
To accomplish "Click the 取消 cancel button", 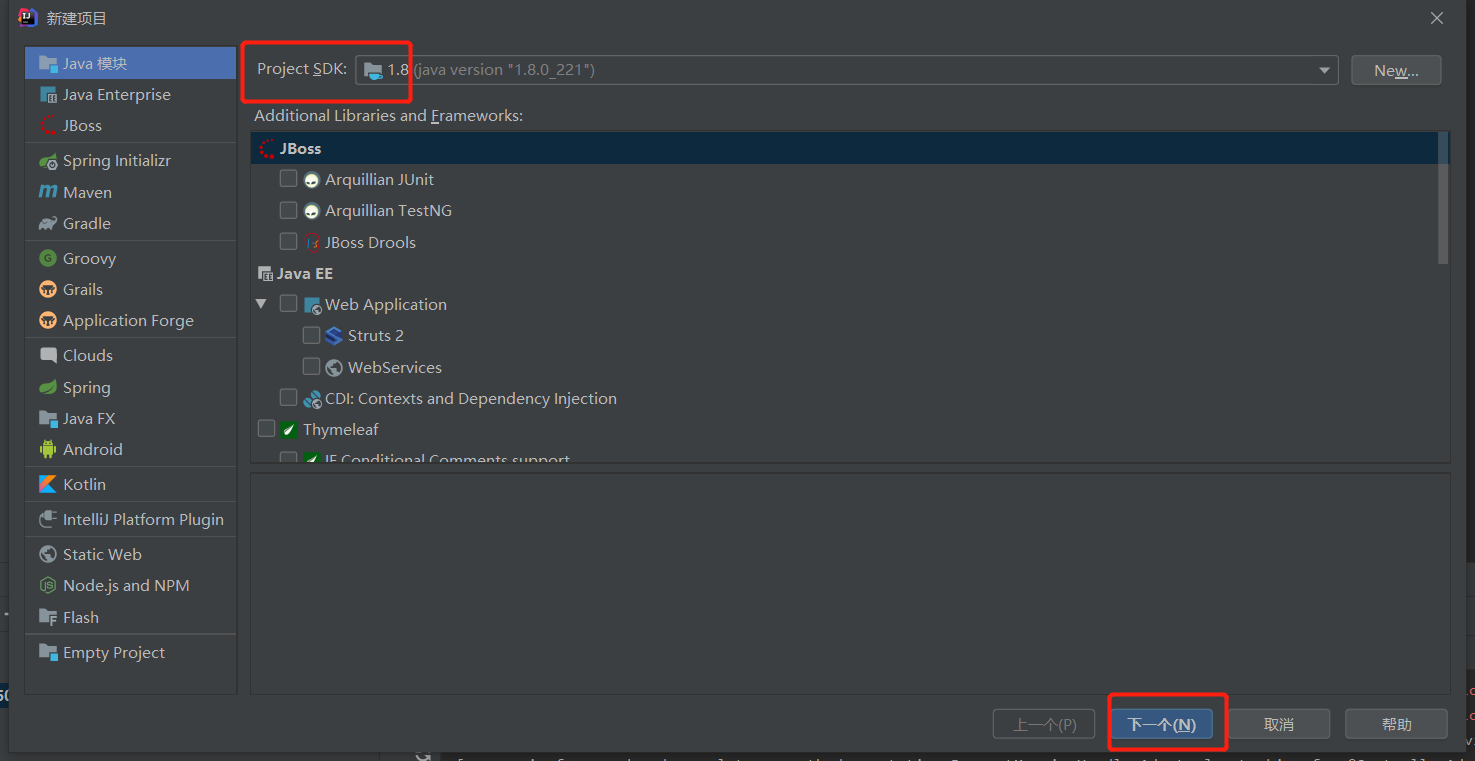I will point(1279,724).
